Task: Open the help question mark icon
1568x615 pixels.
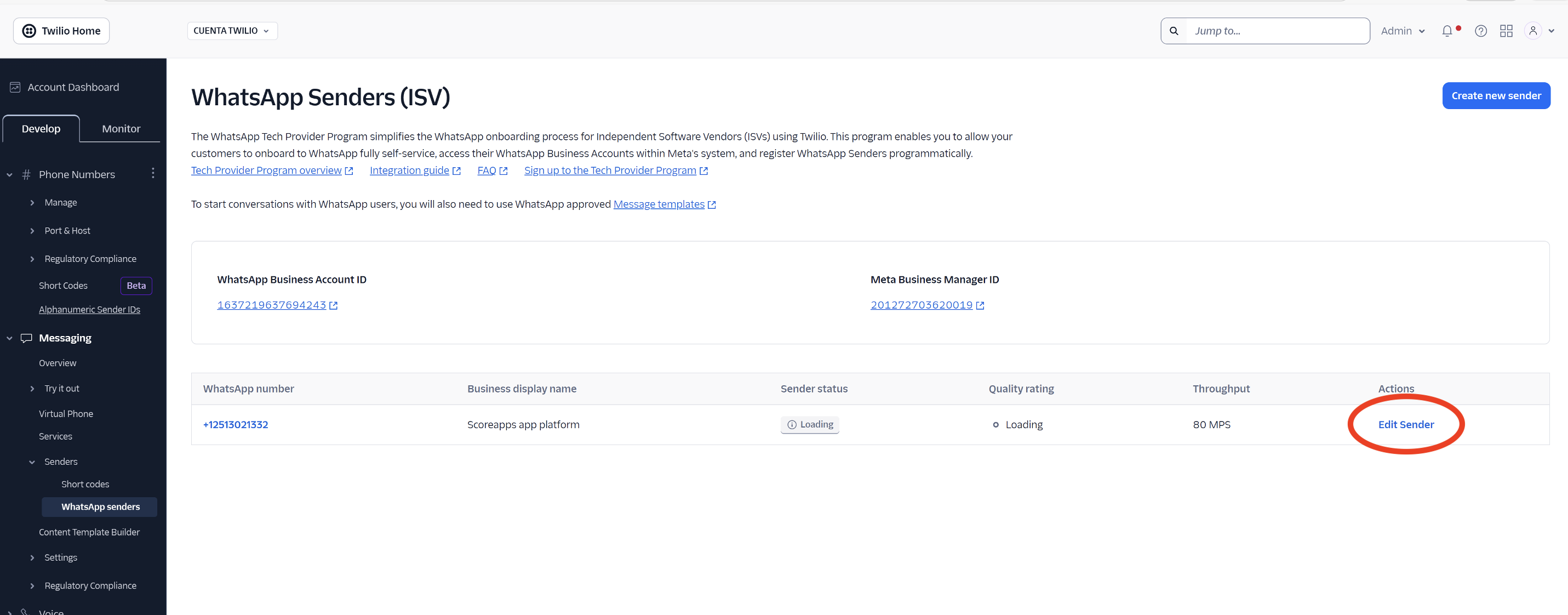Action: (x=1480, y=31)
